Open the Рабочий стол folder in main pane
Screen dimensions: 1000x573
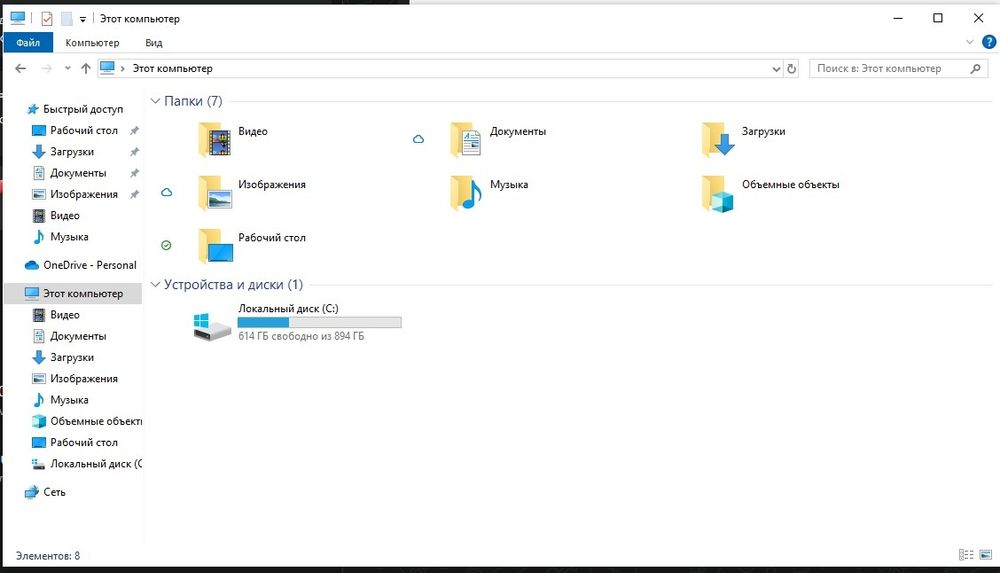(x=251, y=246)
